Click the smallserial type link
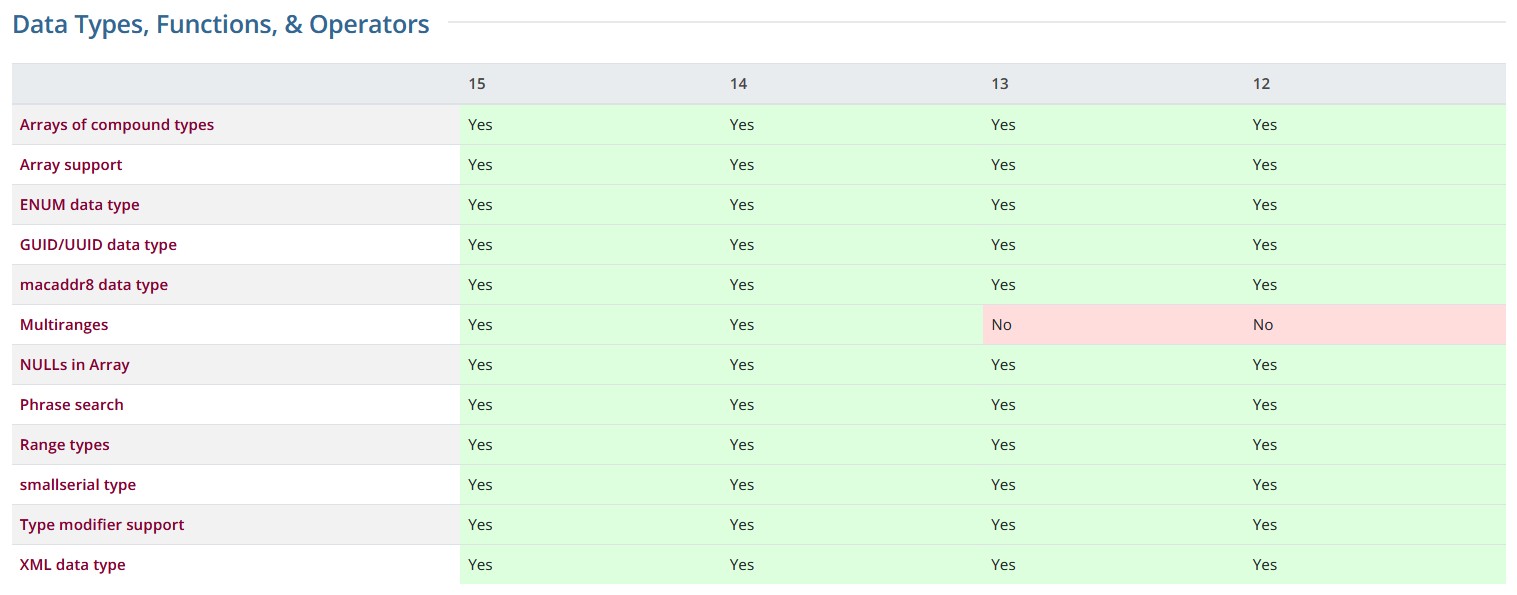 (78, 485)
